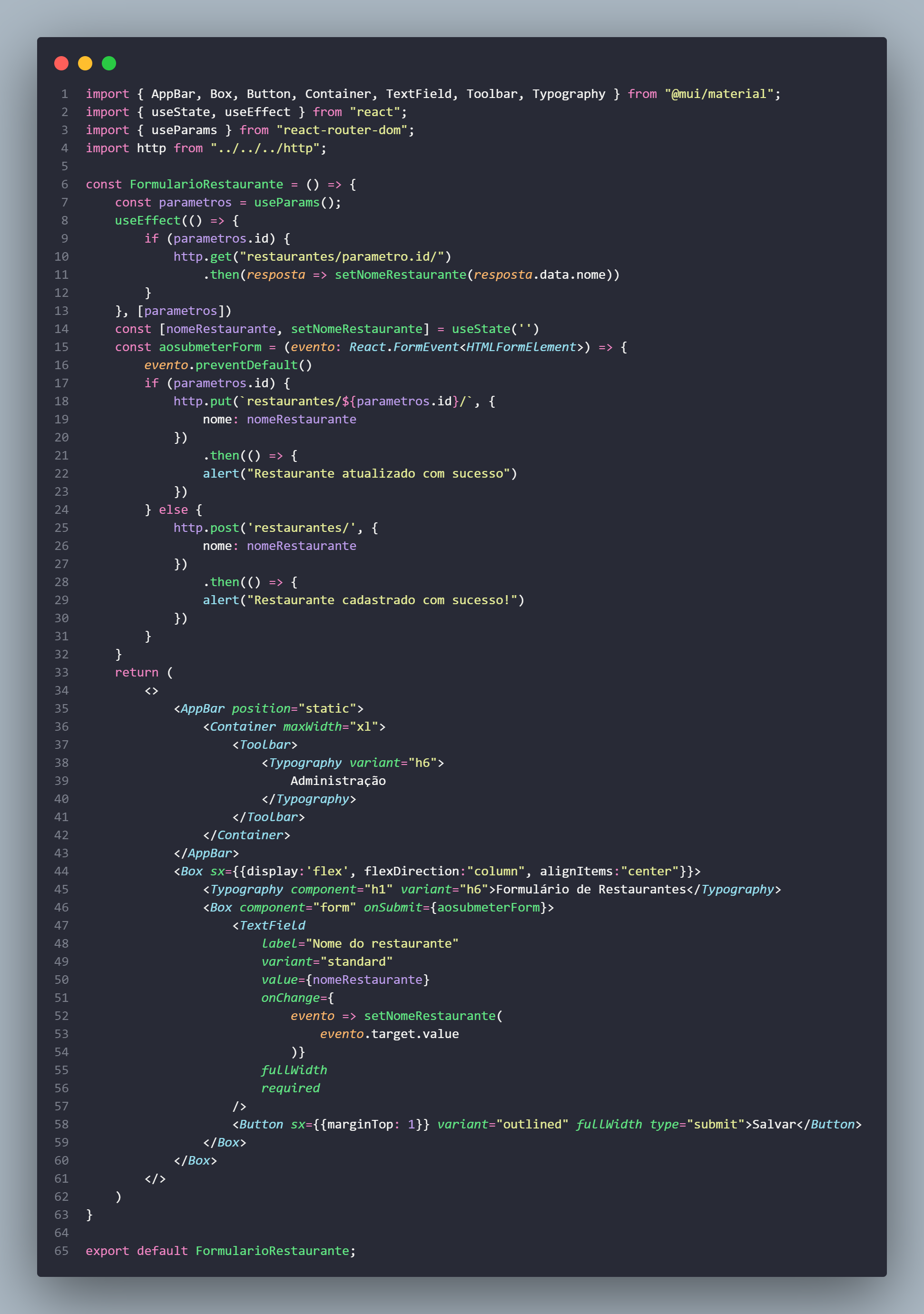Click onSubmit attribute on line 46
Image resolution: width=924 pixels, height=1314 pixels.
pos(393,908)
